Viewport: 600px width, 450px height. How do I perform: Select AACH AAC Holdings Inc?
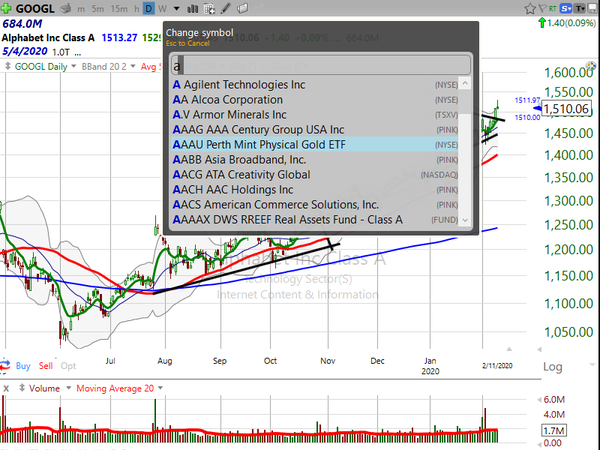pyautogui.click(x=315, y=189)
